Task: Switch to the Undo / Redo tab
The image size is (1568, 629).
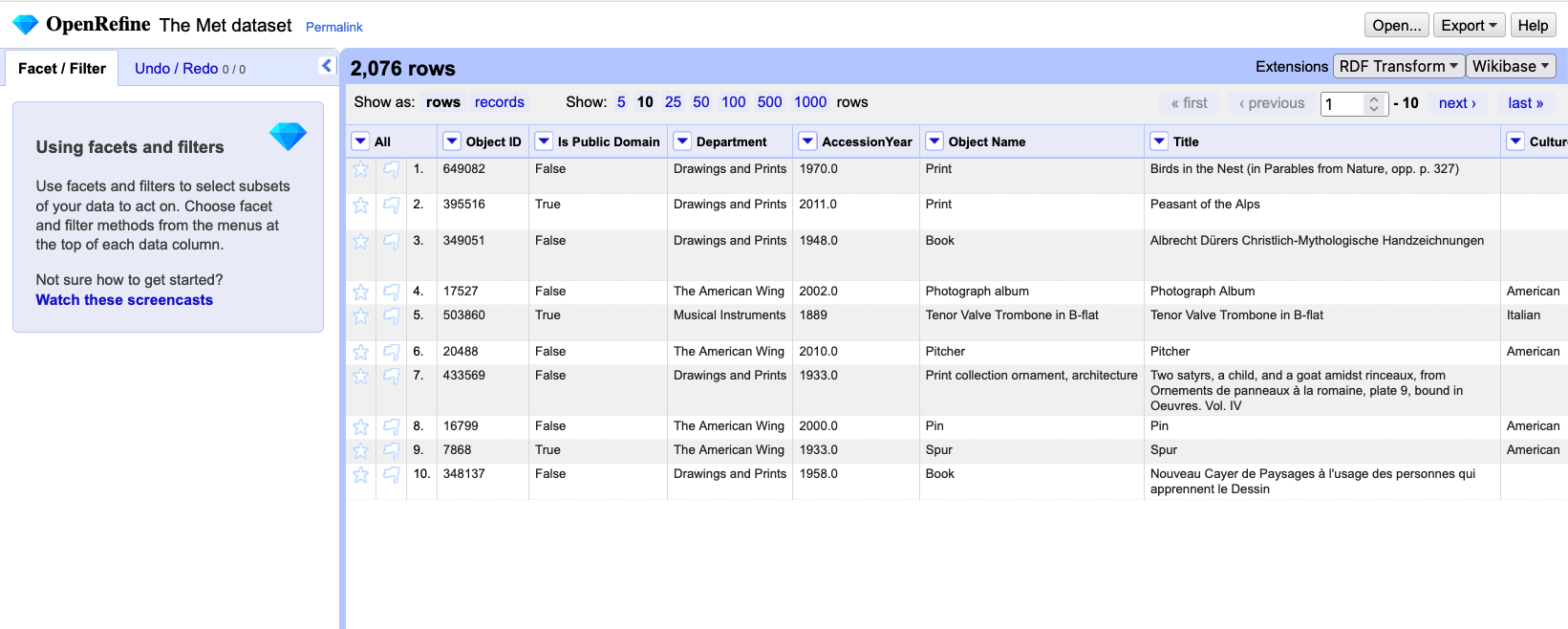Action: [189, 69]
